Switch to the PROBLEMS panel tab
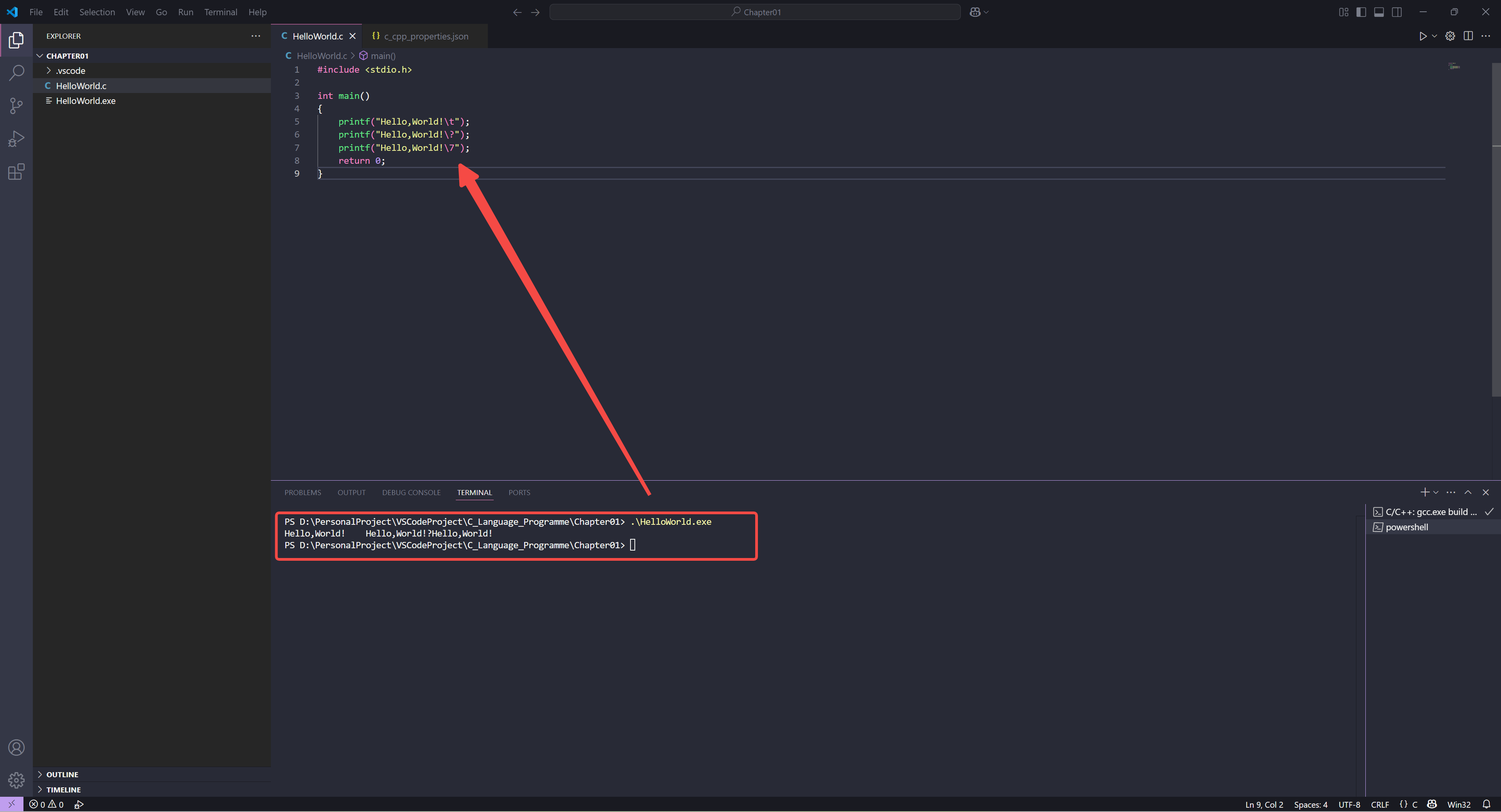Screen dimensions: 1501x812 [x=303, y=493]
